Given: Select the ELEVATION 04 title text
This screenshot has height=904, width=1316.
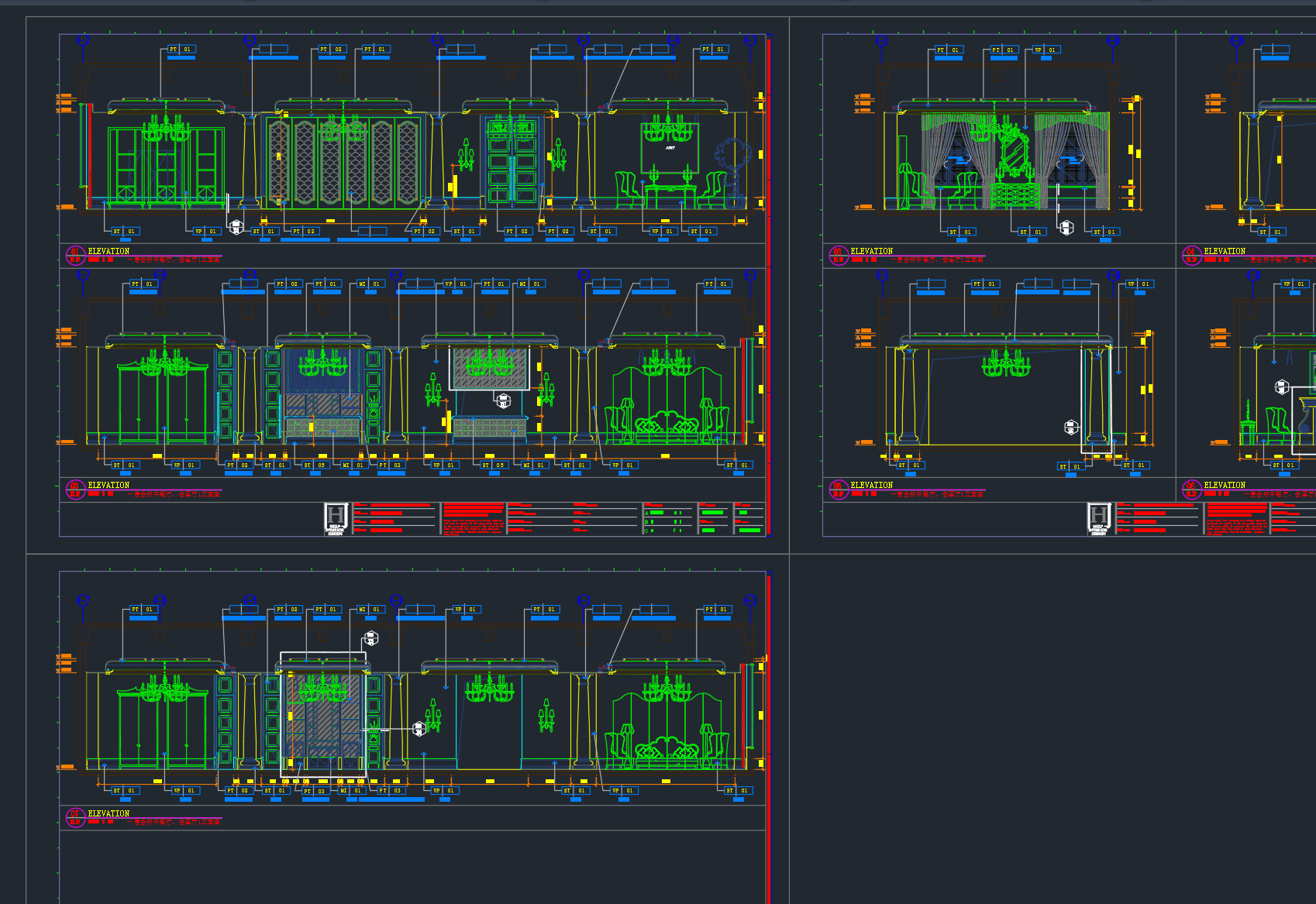Looking at the screenshot, I should (x=1225, y=252).
